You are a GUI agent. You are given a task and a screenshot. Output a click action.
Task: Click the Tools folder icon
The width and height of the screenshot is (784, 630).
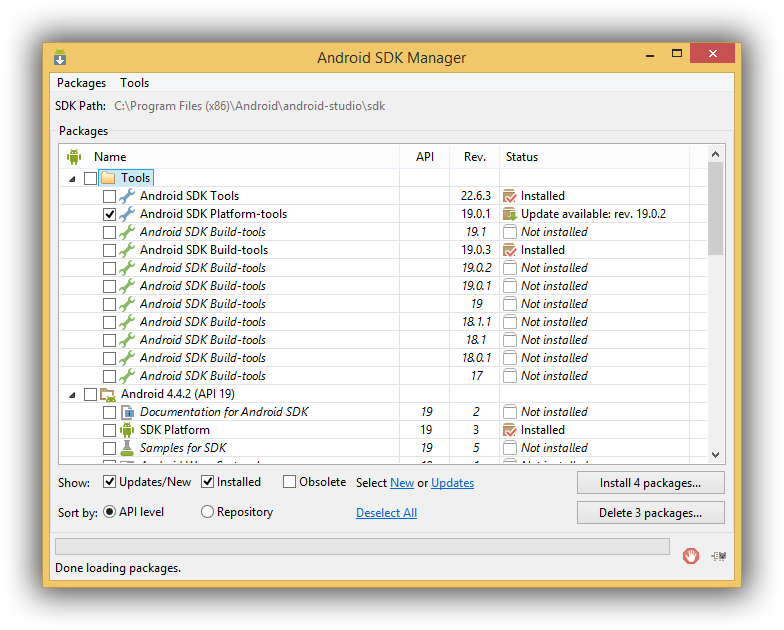108,178
